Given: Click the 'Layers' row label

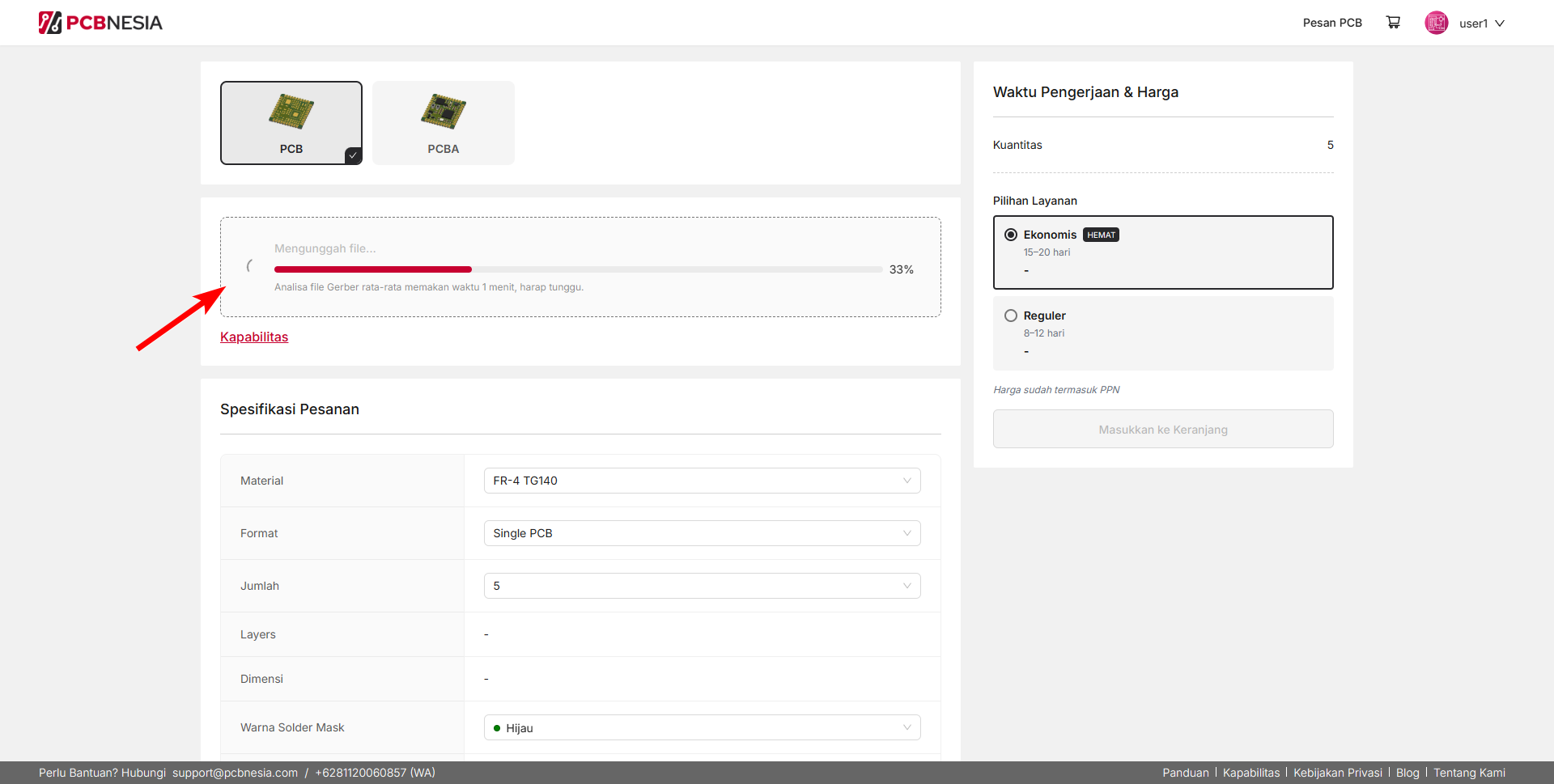Looking at the screenshot, I should [x=258, y=634].
